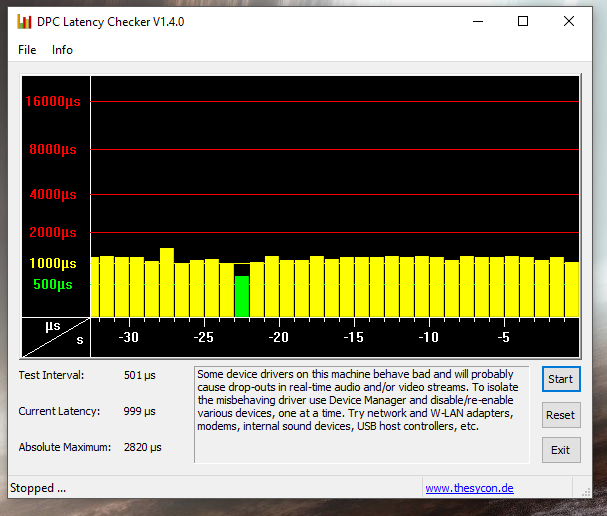Click the Reset button

[x=561, y=415]
